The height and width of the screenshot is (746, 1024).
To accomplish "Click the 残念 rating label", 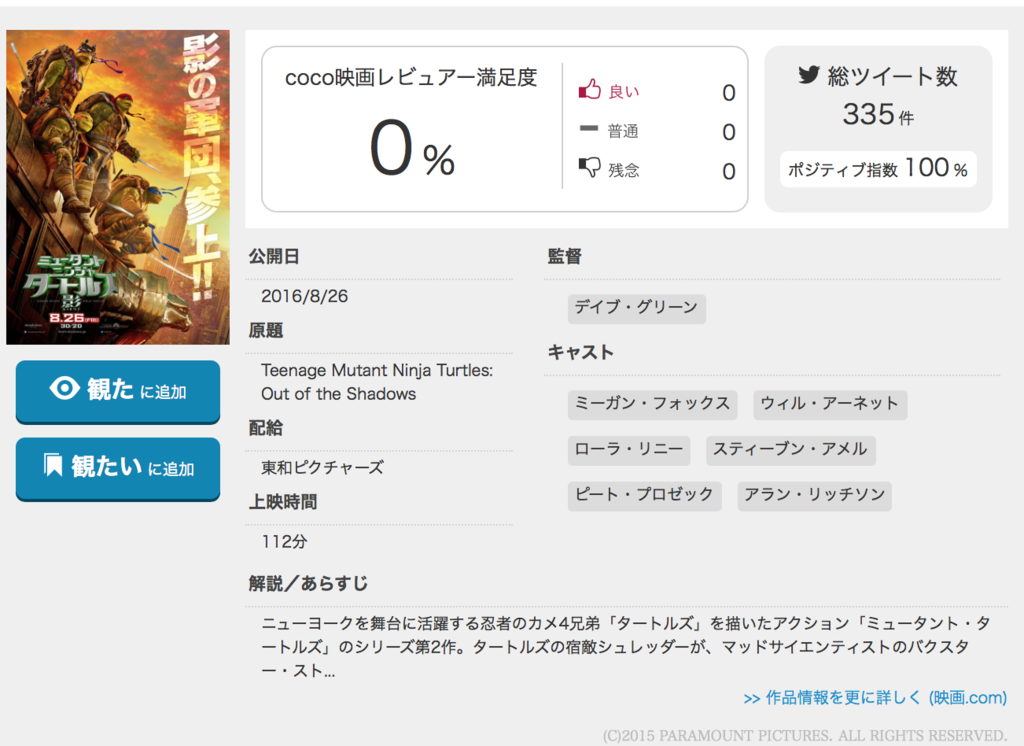I will [x=624, y=170].
